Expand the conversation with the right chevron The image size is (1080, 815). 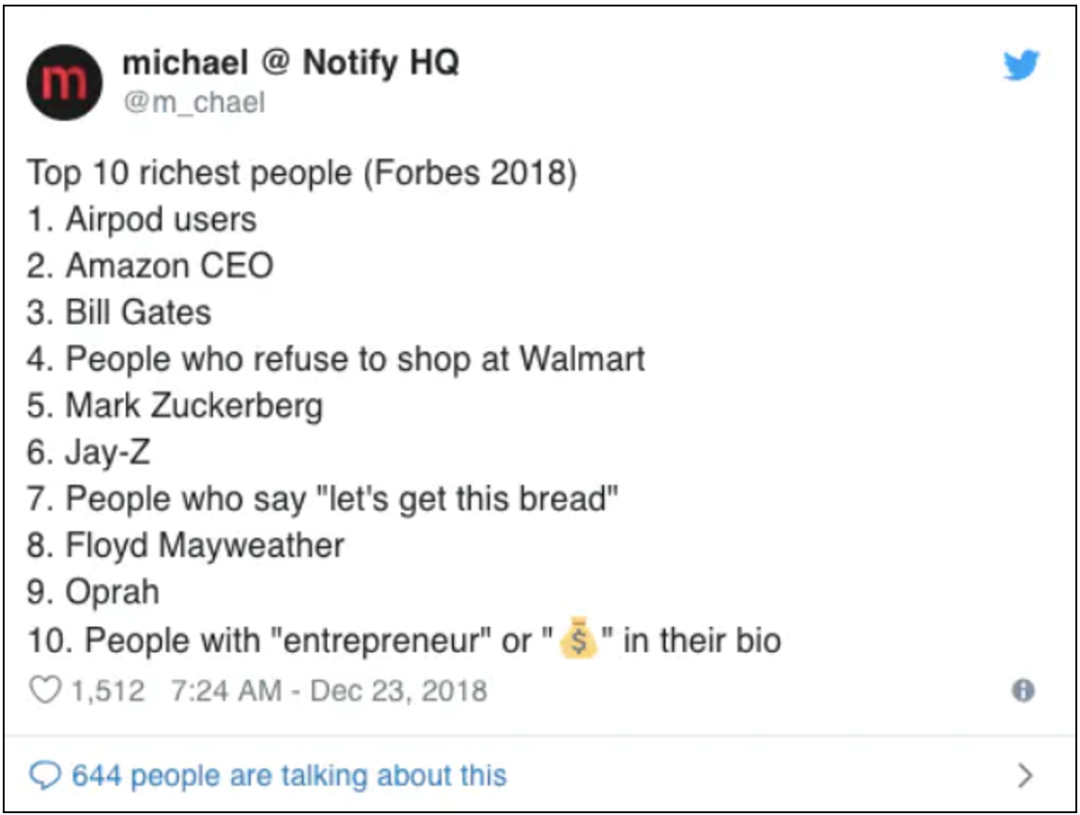pos(1024,775)
